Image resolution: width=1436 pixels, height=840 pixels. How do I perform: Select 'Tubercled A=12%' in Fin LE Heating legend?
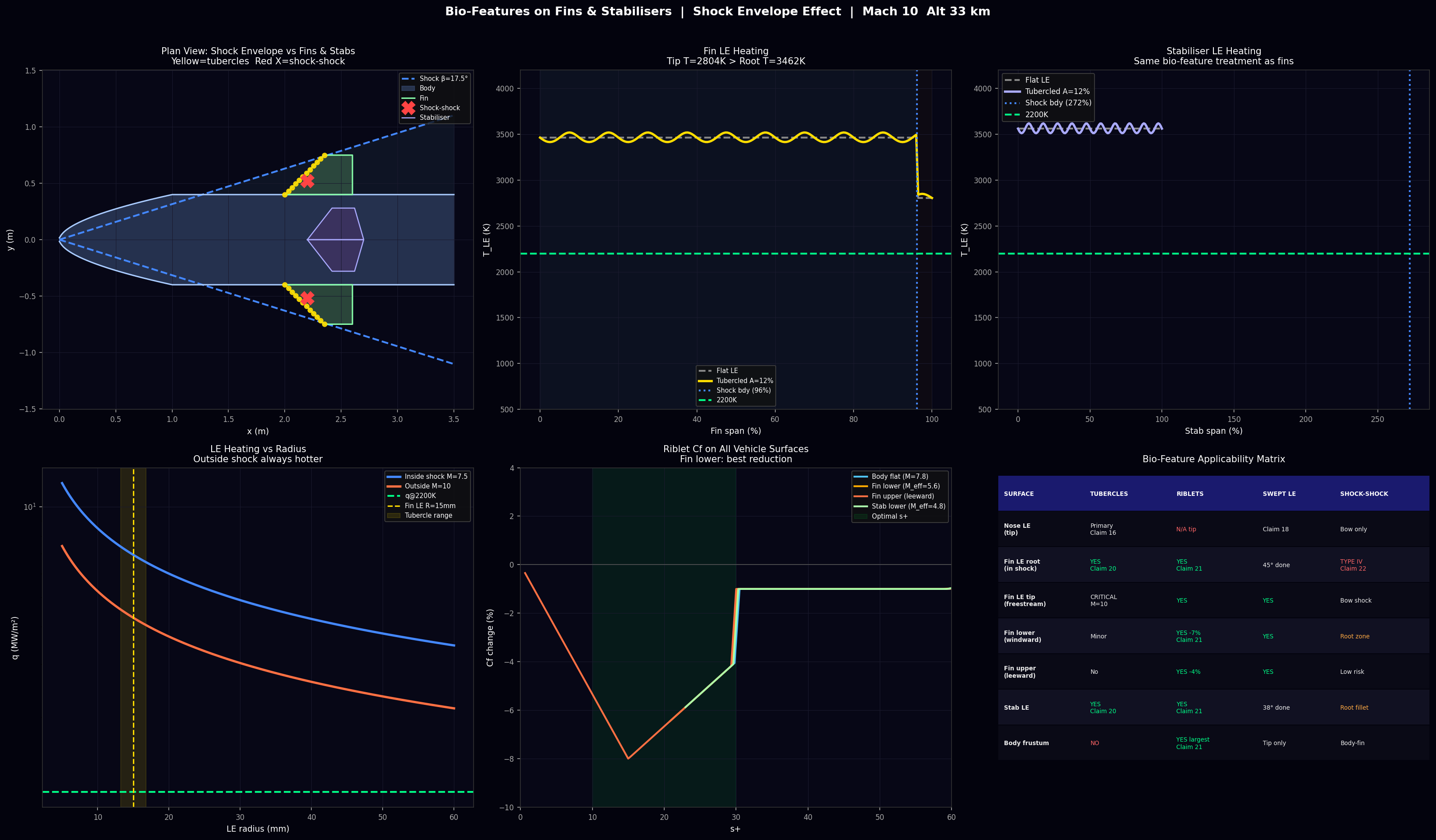735,381
